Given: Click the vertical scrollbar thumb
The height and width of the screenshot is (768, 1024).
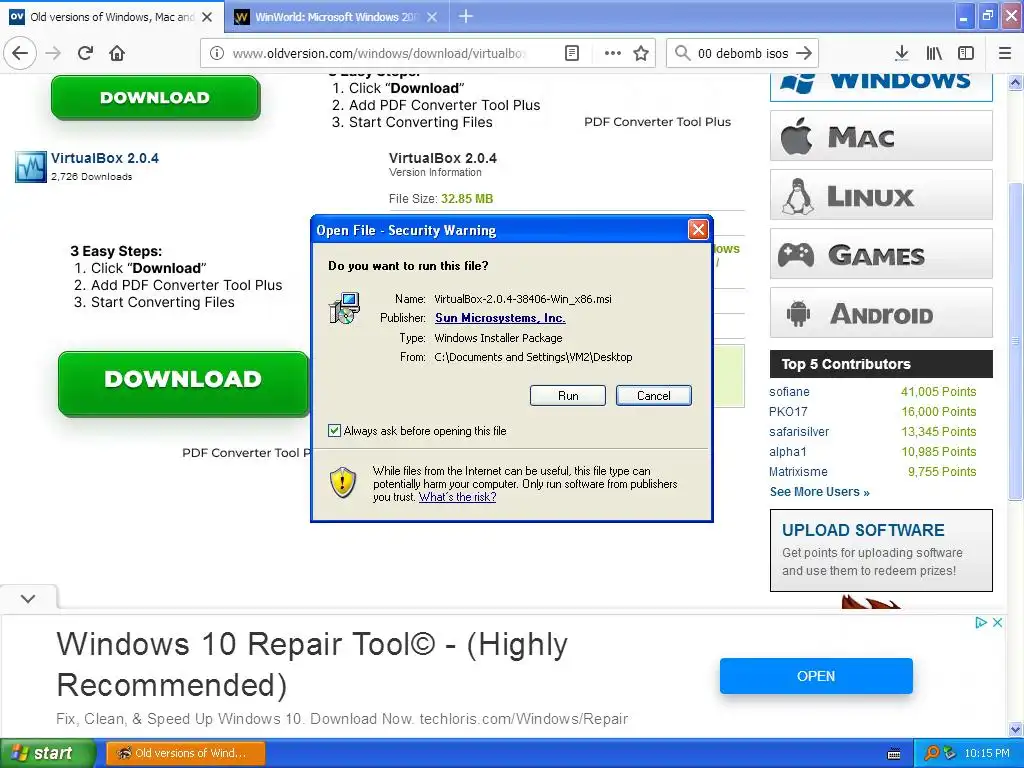Looking at the screenshot, I should pyautogui.click(x=1016, y=340).
